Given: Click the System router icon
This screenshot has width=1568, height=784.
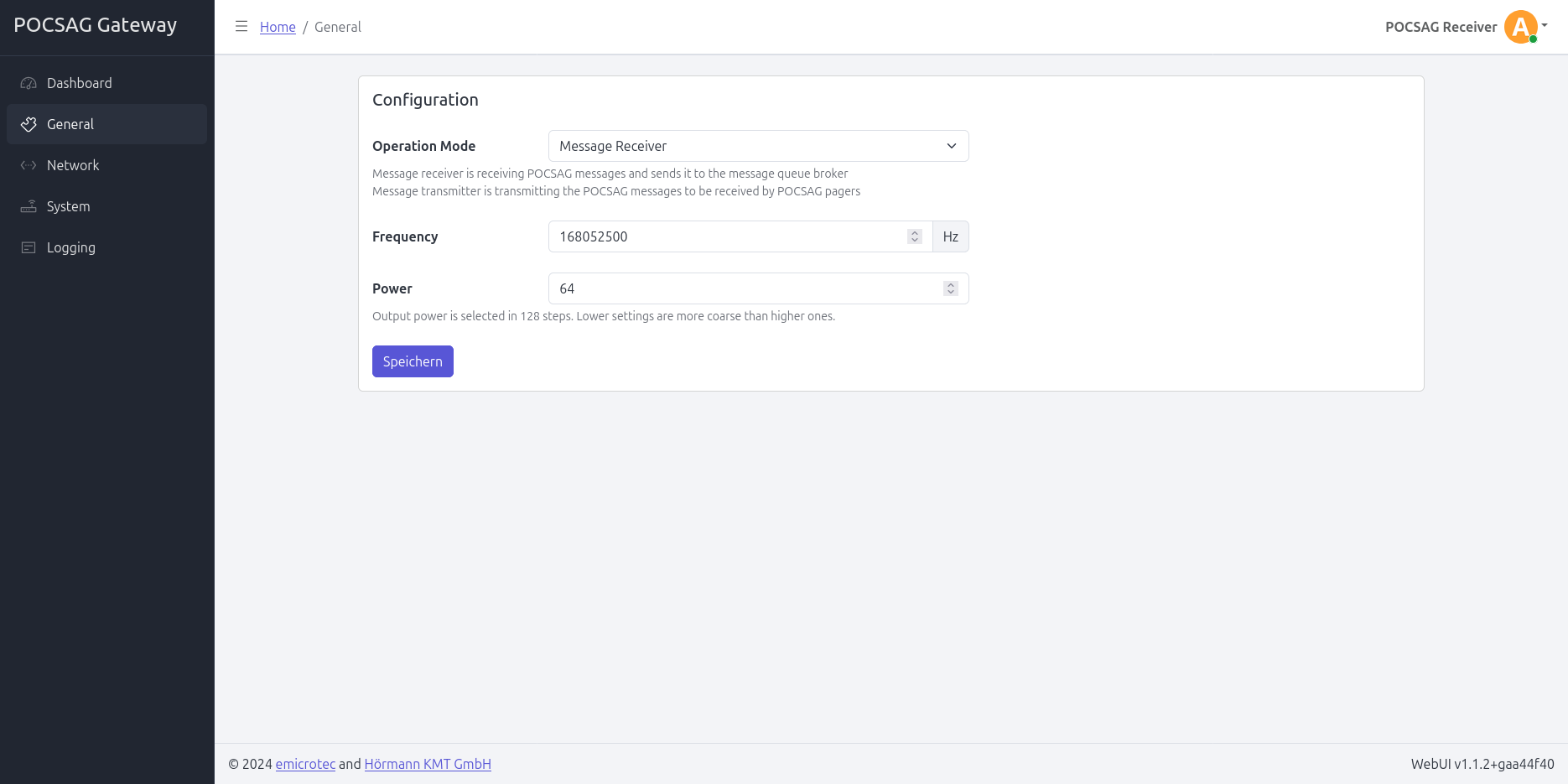Looking at the screenshot, I should pos(29,206).
